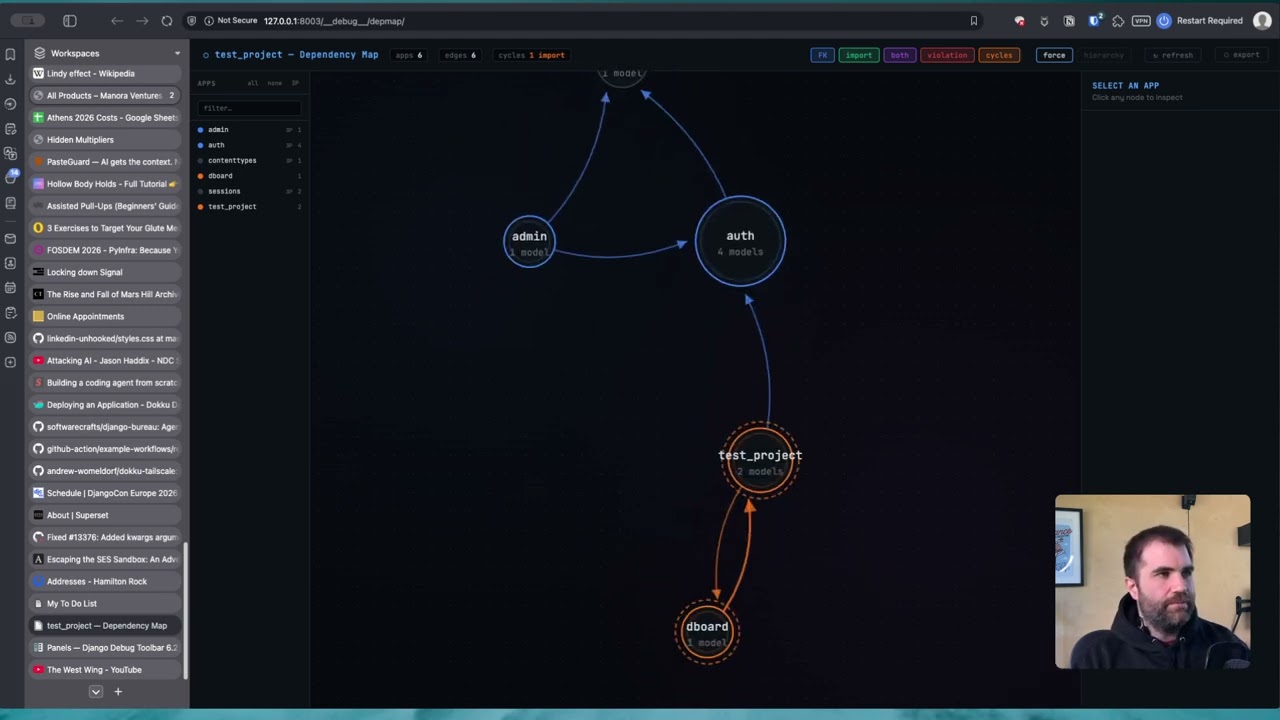Open the notes sidebar icon
The width and height of the screenshot is (1280, 720).
pyautogui.click(x=10, y=129)
